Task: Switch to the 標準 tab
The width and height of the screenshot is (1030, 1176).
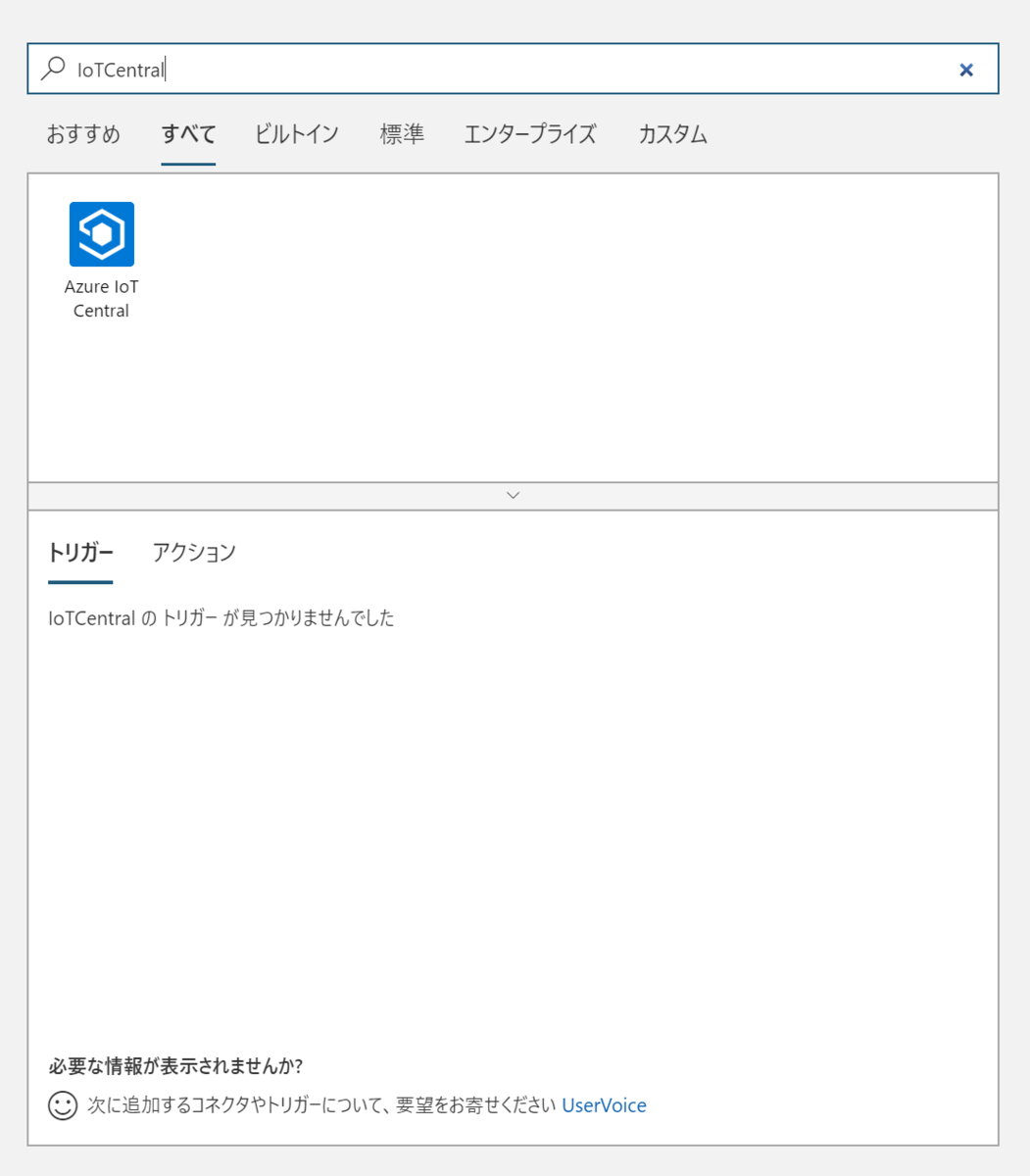Action: [x=402, y=134]
